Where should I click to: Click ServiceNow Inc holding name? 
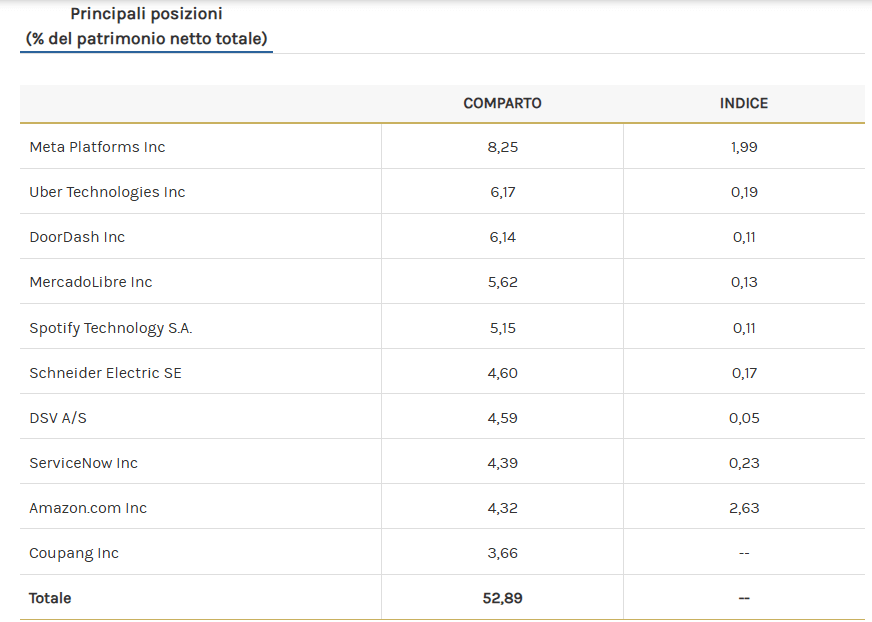(83, 463)
